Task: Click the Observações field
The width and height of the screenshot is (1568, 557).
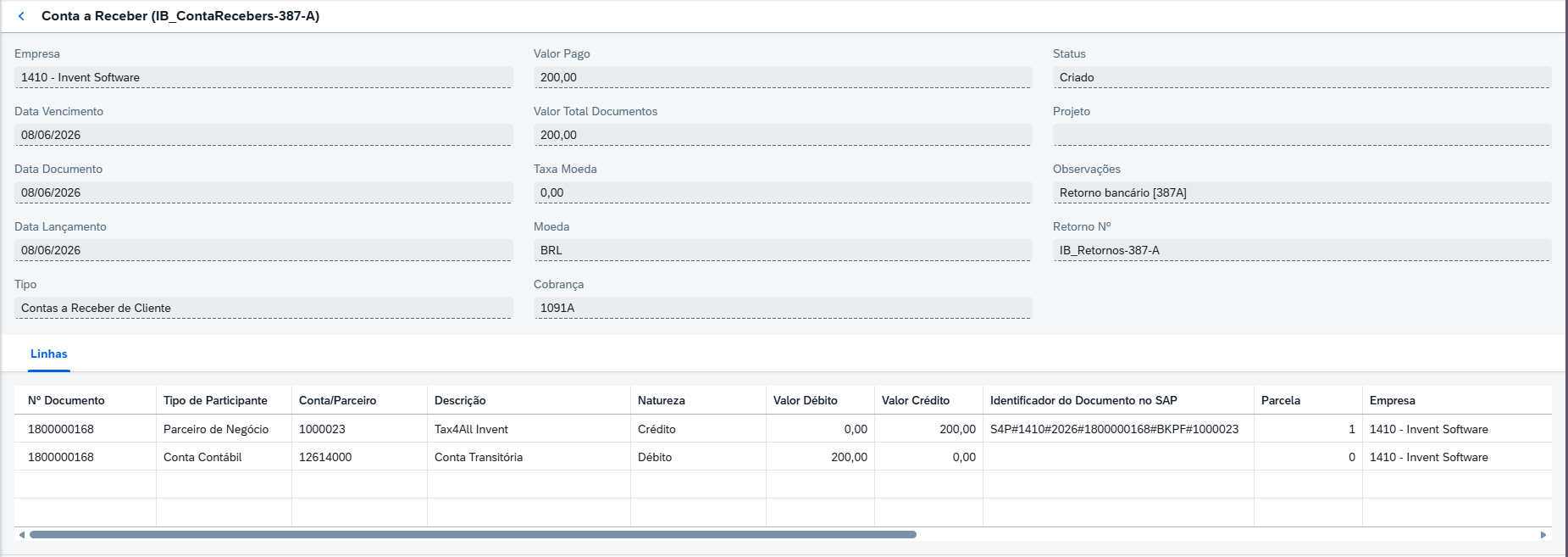Action: click(x=1302, y=192)
